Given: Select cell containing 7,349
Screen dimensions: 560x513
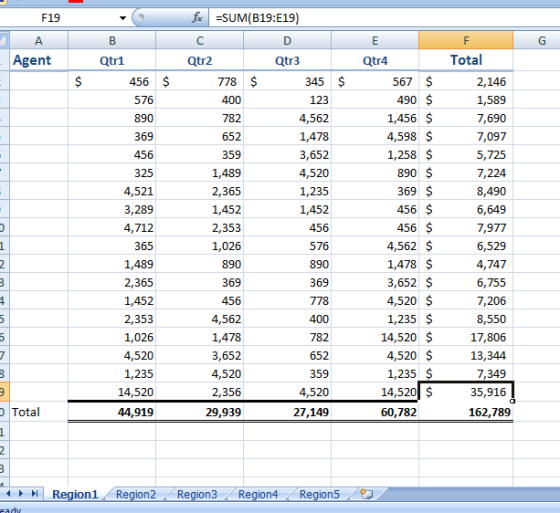Looking at the screenshot, I should coord(466,373).
